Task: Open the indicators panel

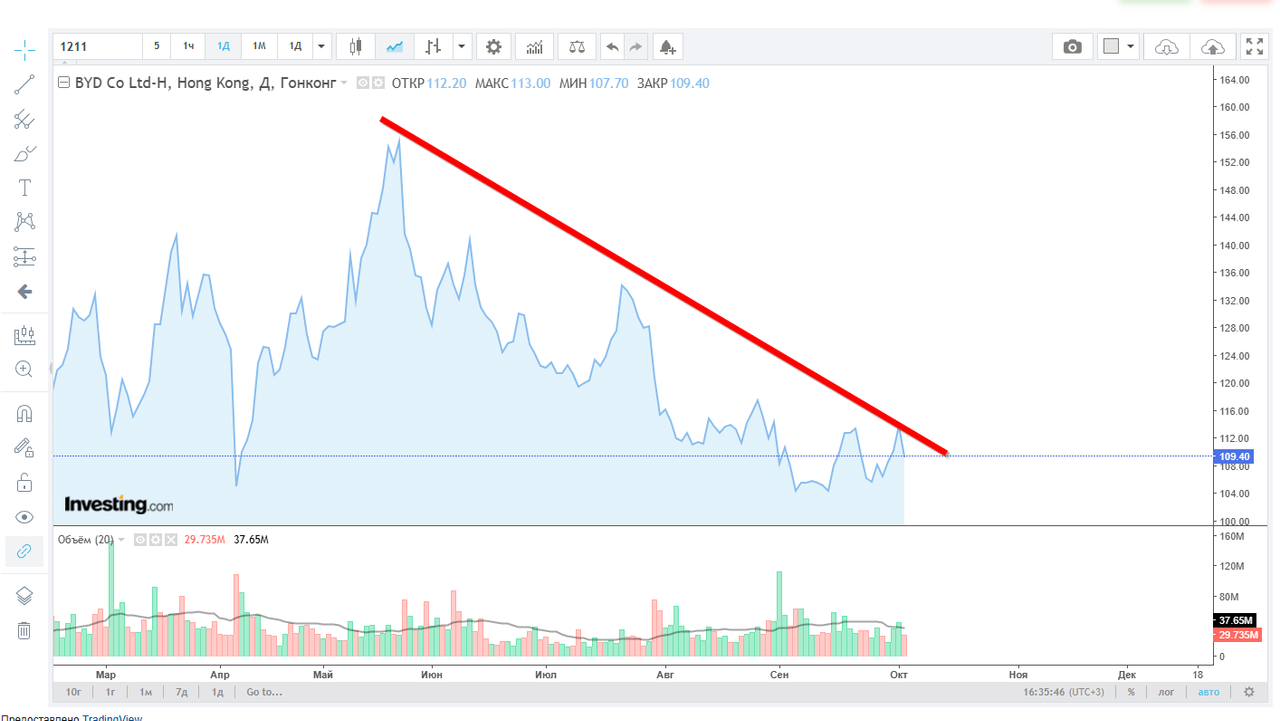Action: (535, 46)
